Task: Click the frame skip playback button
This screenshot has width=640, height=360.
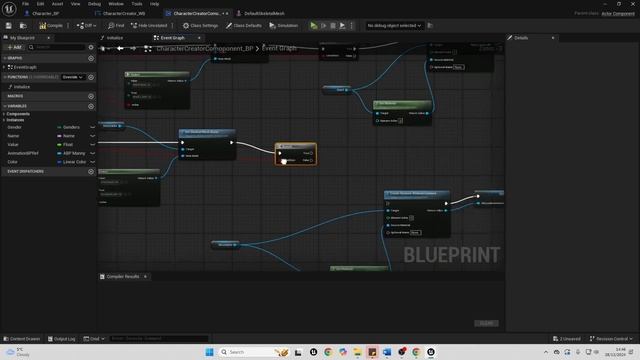Action: click(x=324, y=26)
